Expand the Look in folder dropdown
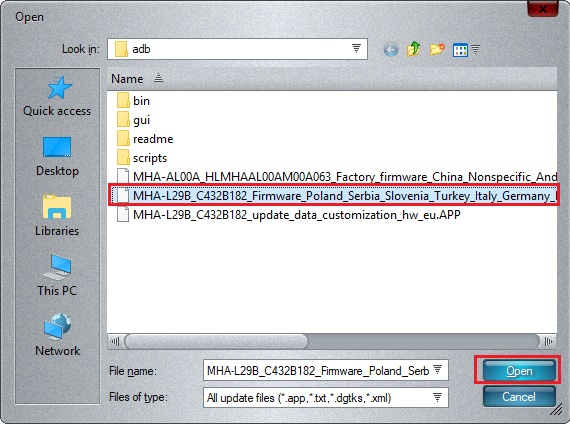This screenshot has height=424, width=570. pyautogui.click(x=356, y=49)
